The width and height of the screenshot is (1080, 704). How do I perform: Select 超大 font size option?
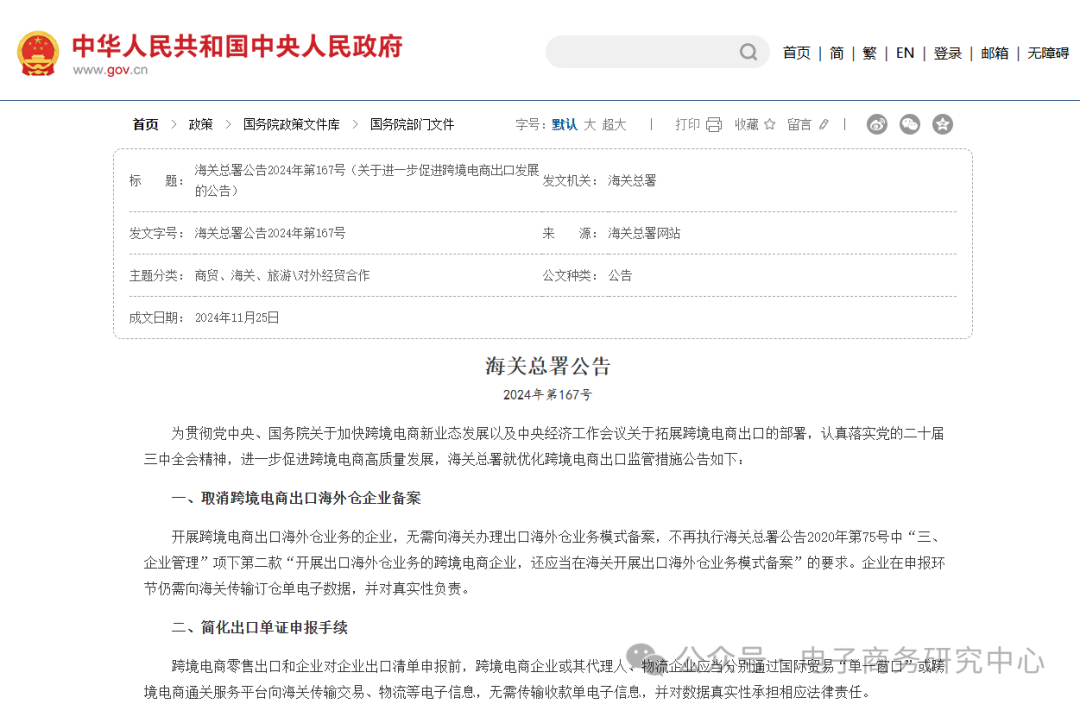[612, 124]
